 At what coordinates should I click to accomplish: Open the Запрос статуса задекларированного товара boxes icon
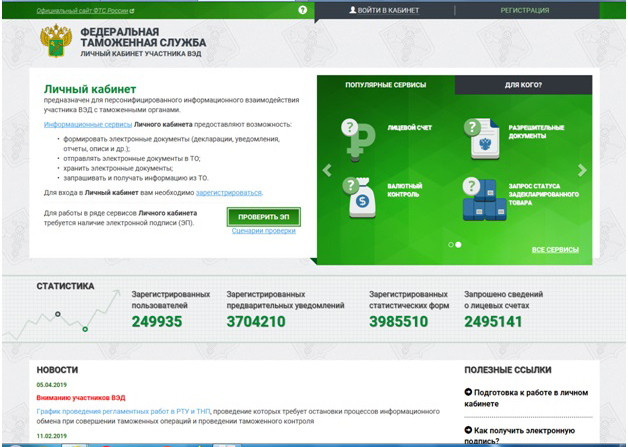pyautogui.click(x=485, y=199)
